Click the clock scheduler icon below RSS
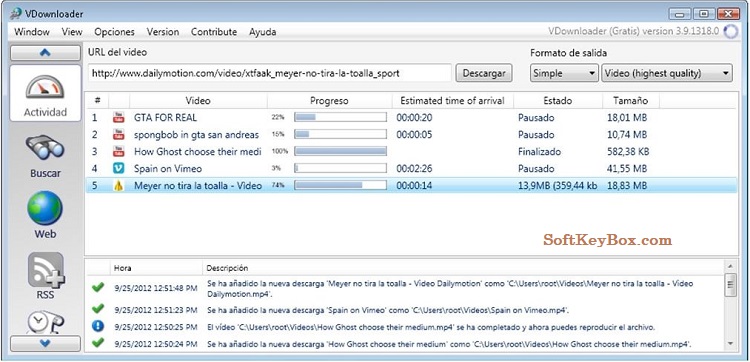 45,323
